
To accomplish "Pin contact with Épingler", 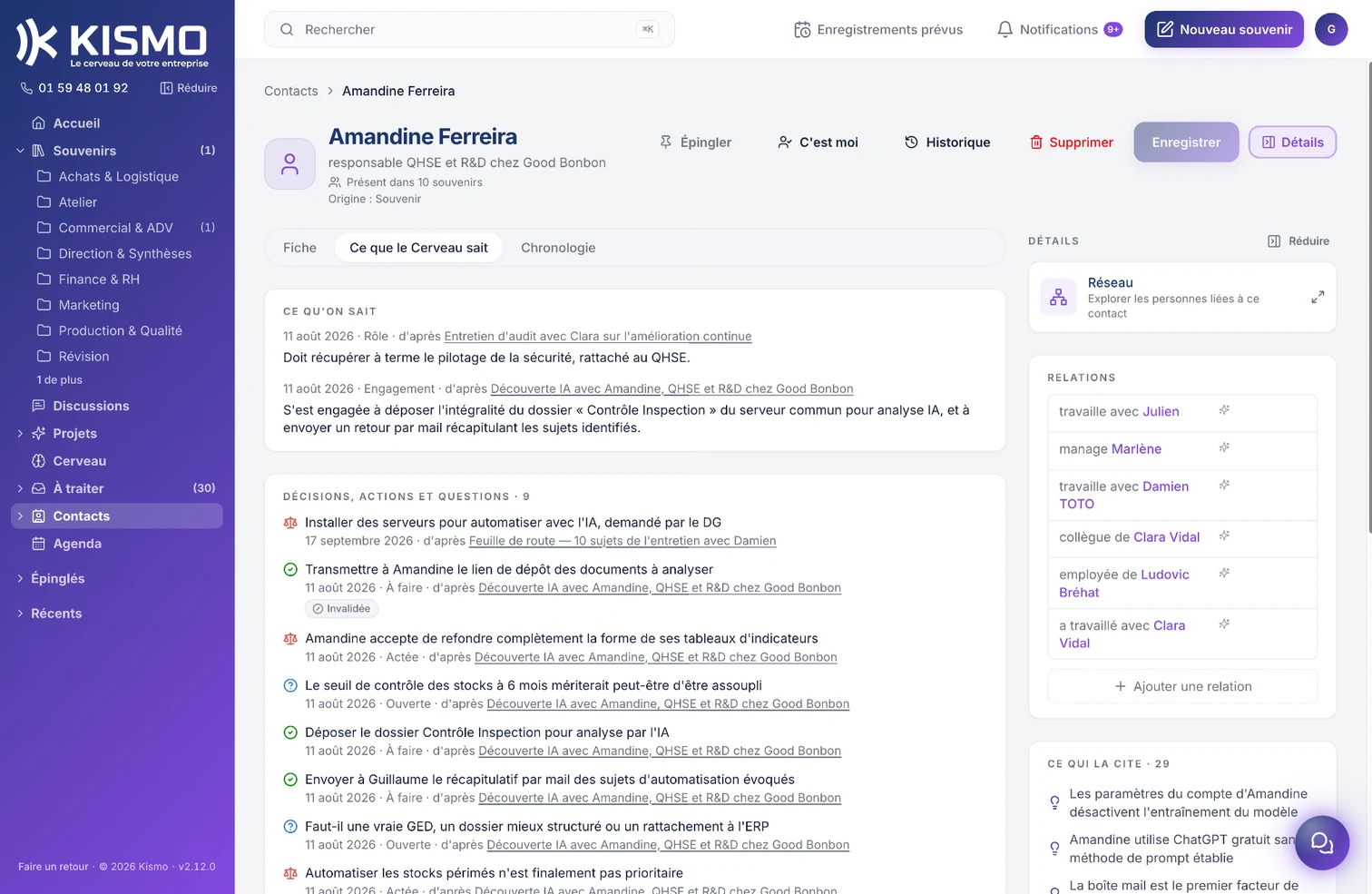I will (x=695, y=142).
